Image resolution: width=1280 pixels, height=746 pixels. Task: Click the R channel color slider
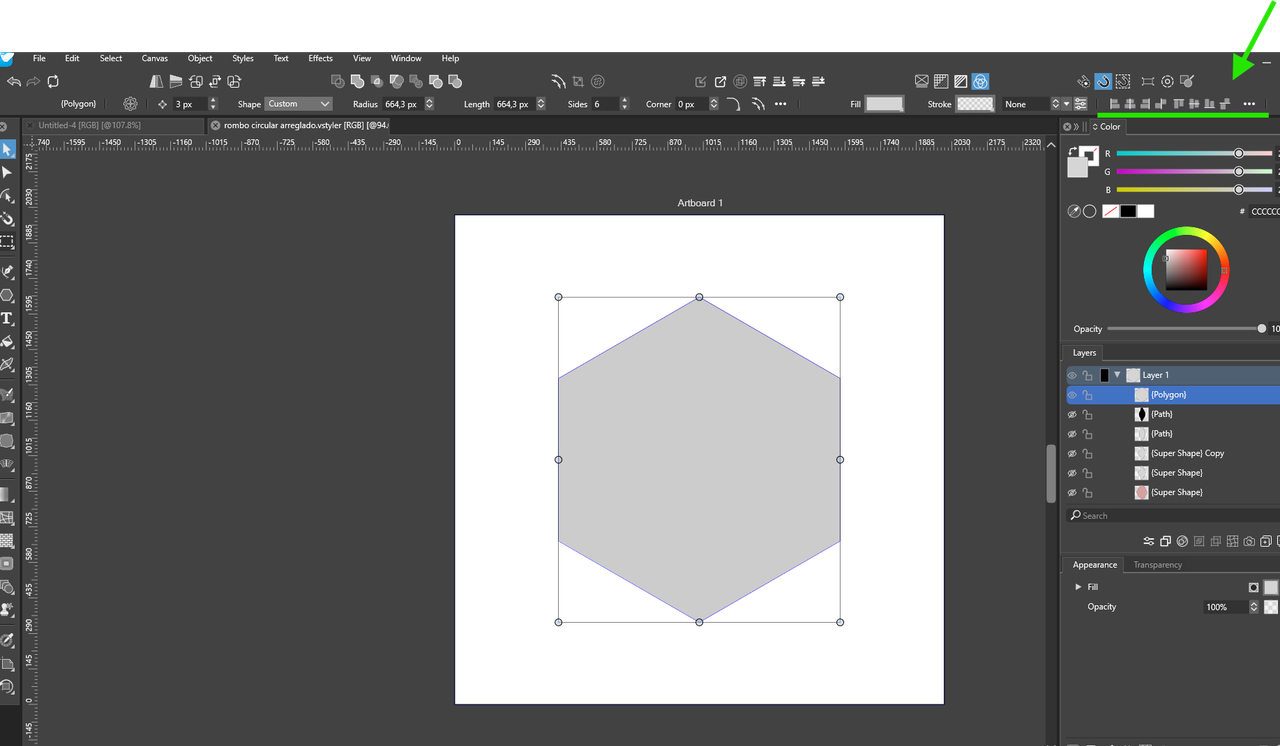point(1194,154)
